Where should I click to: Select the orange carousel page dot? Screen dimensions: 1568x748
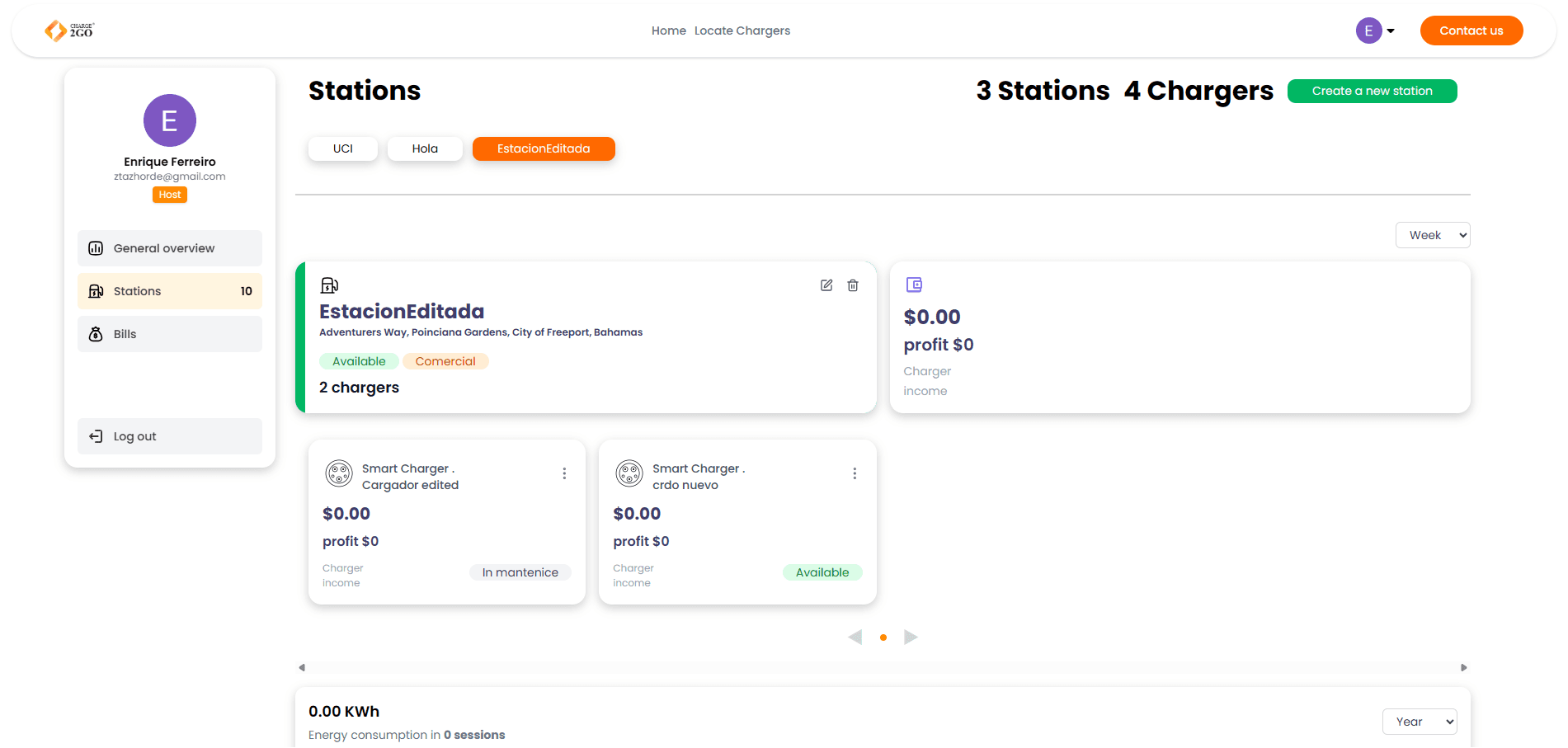point(883,637)
